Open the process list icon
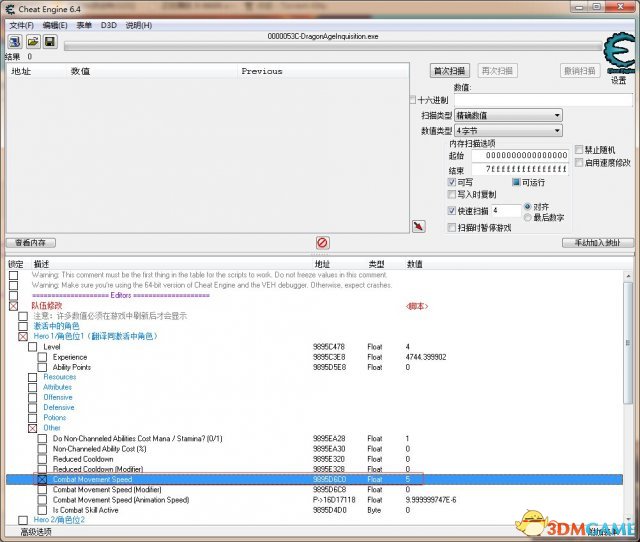Viewport: 640px width, 542px height. point(15,42)
